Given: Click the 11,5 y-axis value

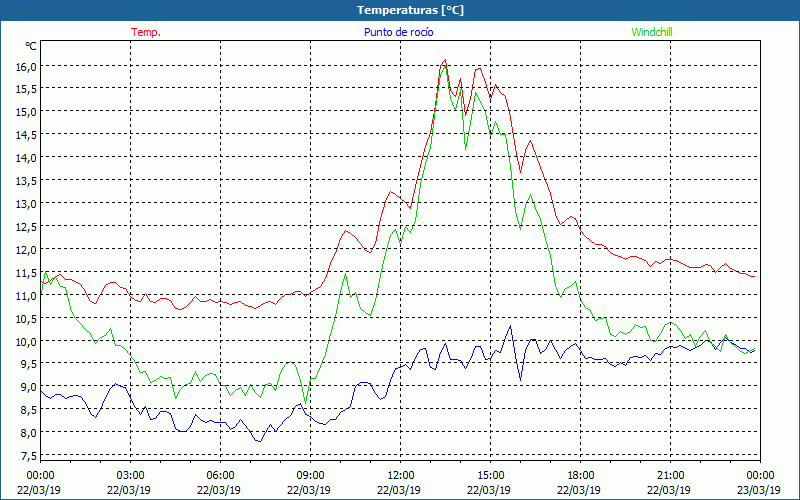Looking at the screenshot, I should [27, 273].
